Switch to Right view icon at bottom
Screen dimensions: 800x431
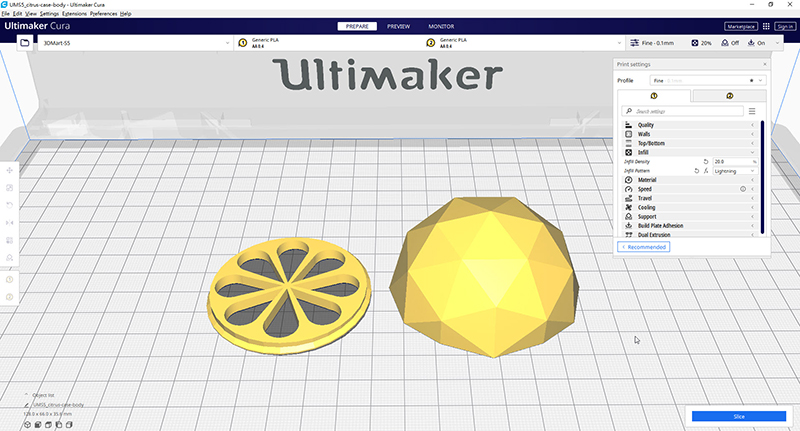(x=69, y=424)
